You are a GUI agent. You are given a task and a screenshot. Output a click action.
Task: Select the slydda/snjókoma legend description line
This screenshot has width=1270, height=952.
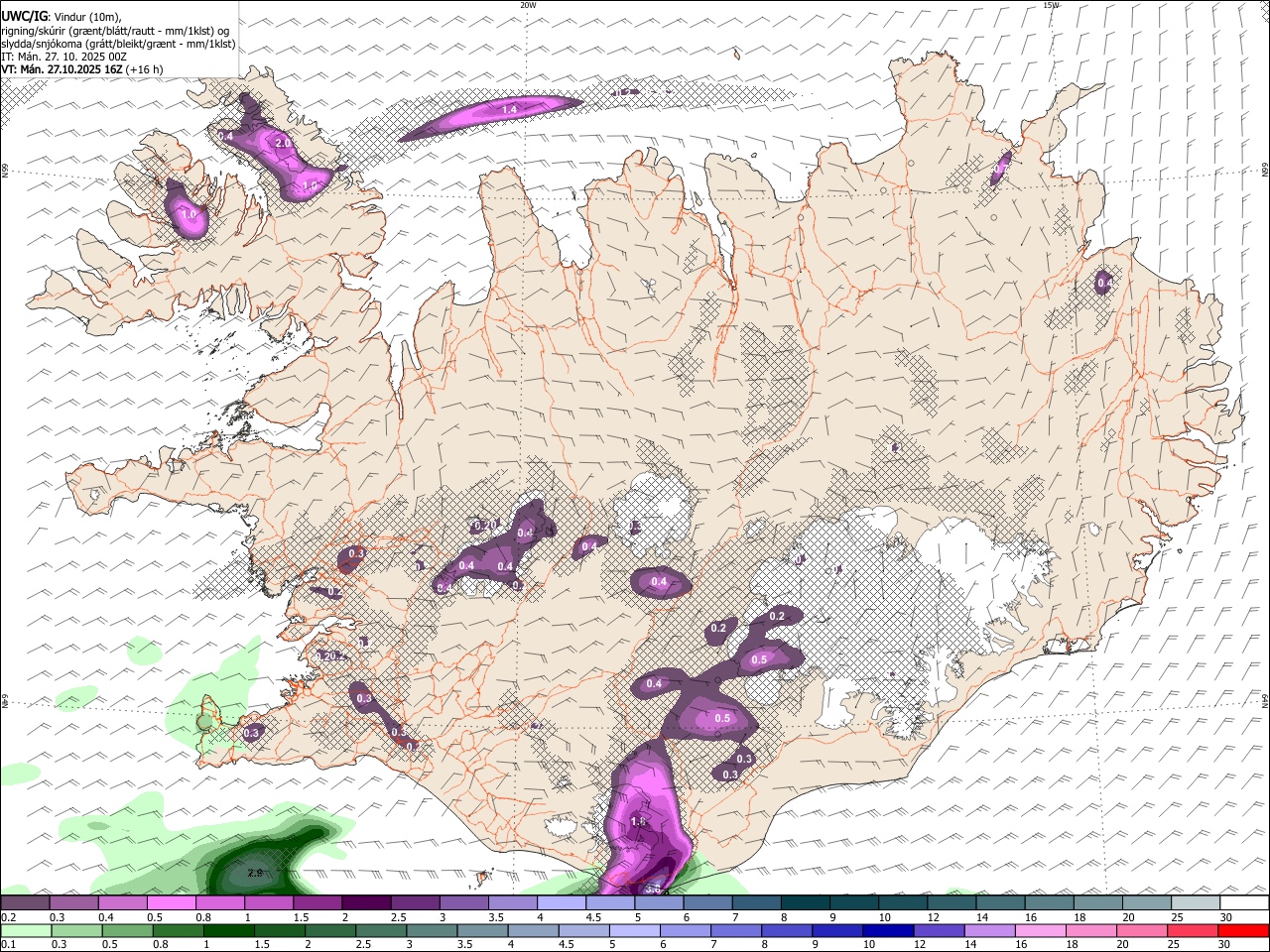118,44
